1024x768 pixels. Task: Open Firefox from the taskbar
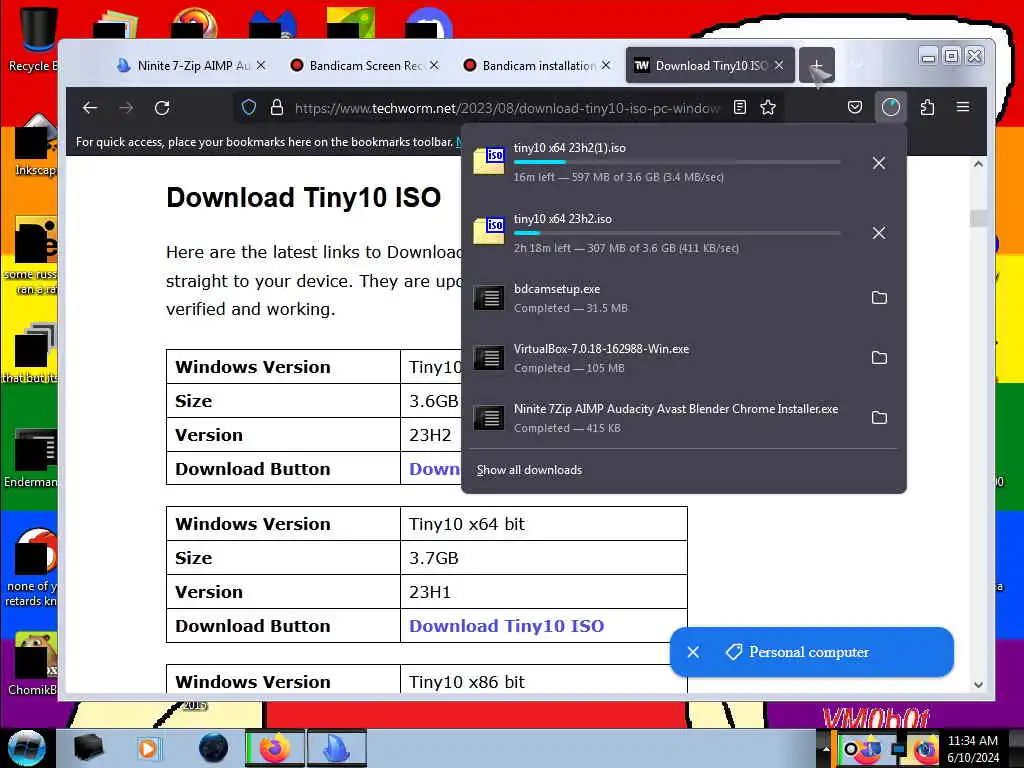click(275, 748)
